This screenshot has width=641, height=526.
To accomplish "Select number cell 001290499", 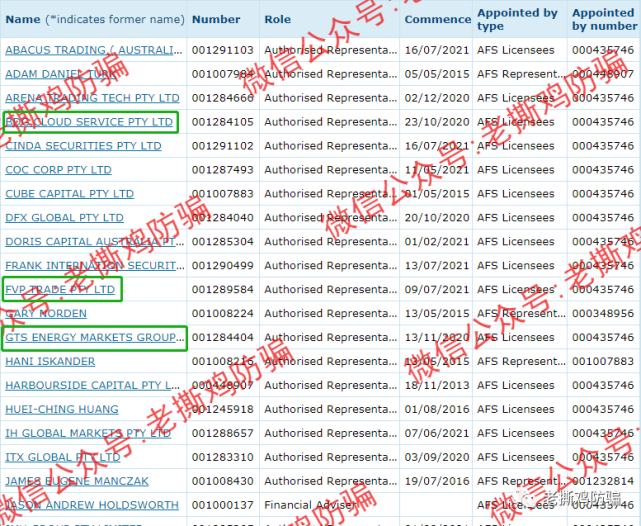I will tap(223, 266).
